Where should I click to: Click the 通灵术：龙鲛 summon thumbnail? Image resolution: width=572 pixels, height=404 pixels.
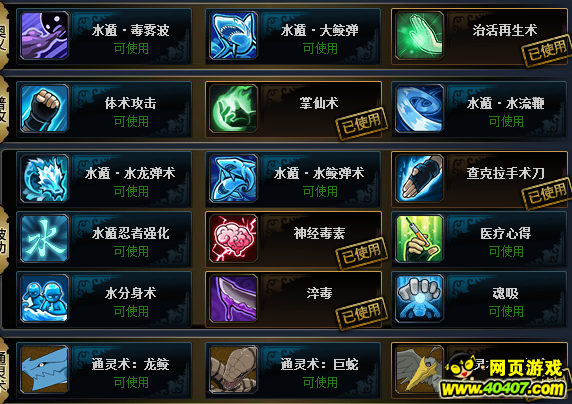tap(45, 369)
